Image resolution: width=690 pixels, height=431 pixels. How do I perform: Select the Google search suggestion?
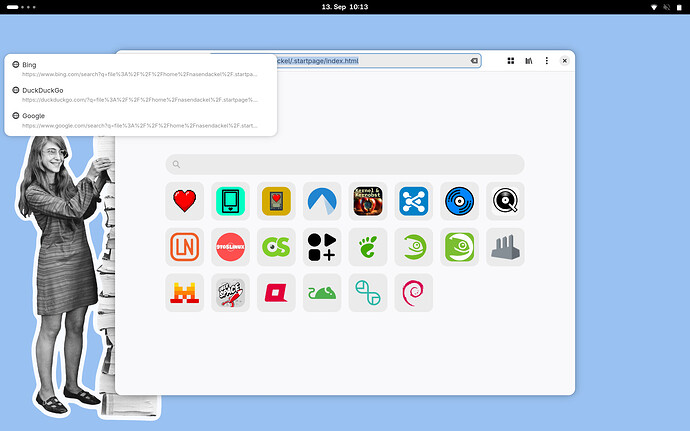click(x=141, y=120)
